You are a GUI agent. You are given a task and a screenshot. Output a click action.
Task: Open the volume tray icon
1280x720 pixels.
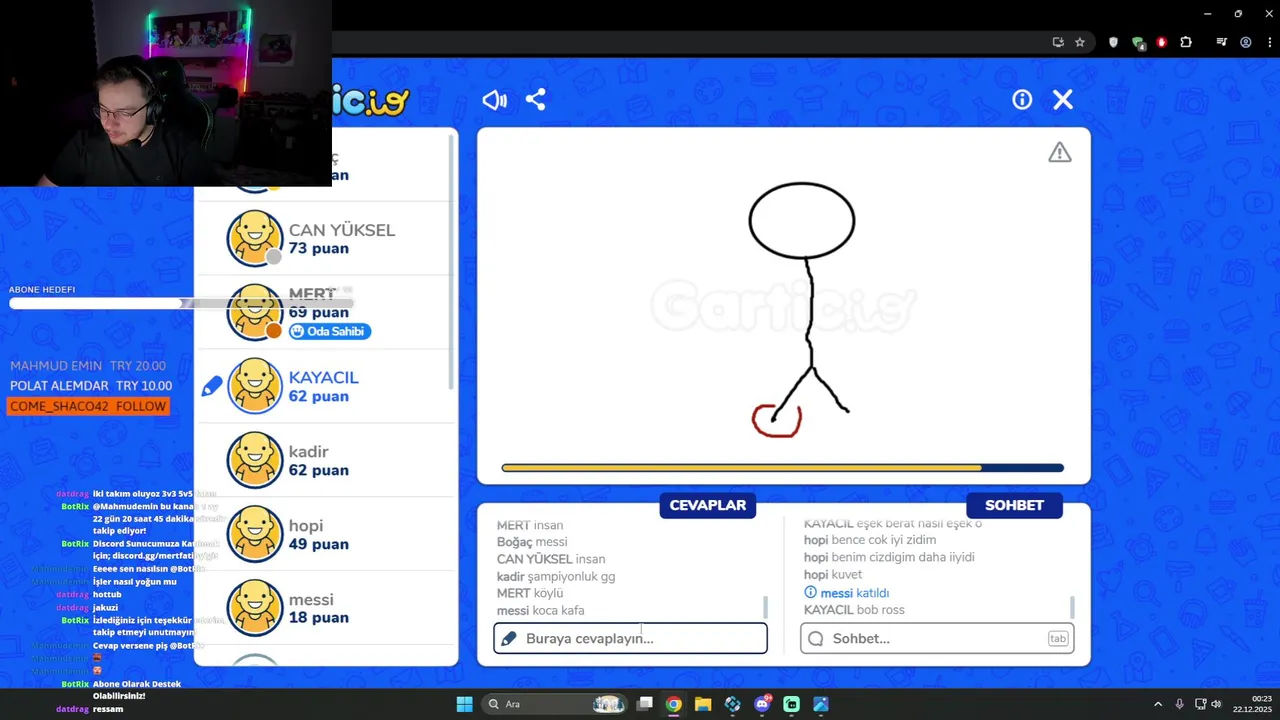click(x=1217, y=704)
